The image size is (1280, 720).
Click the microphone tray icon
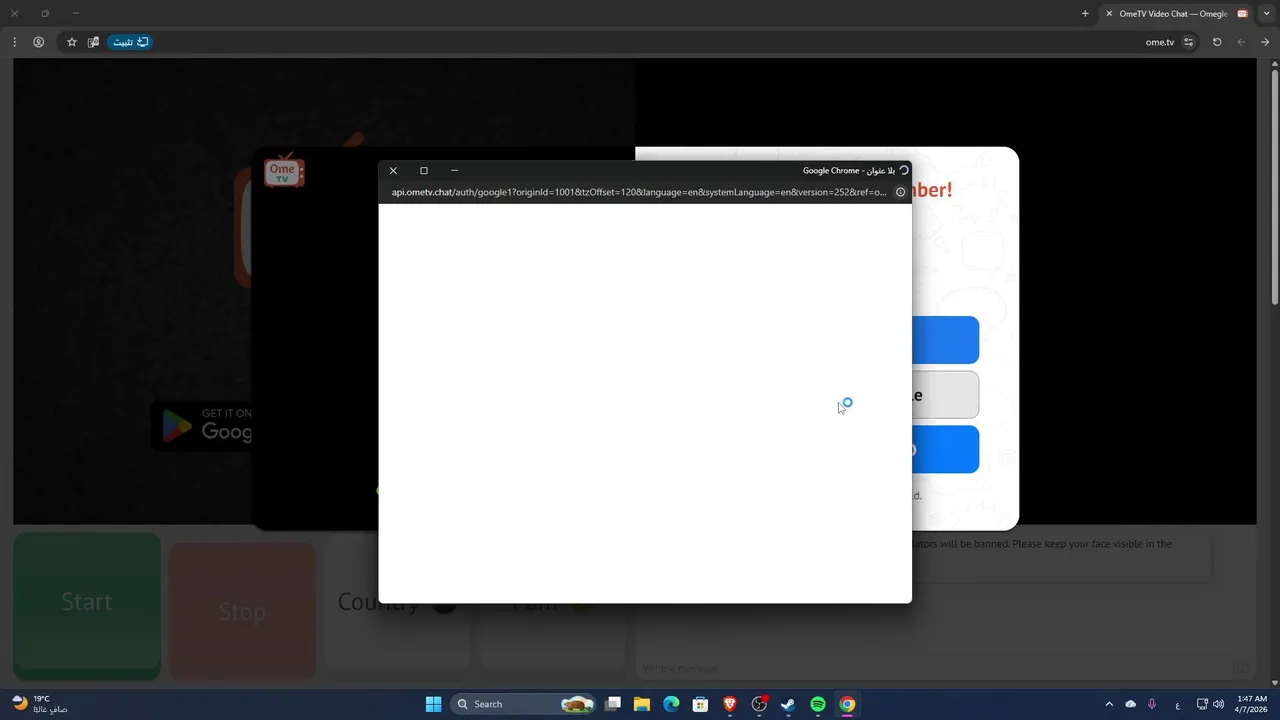coord(1153,704)
